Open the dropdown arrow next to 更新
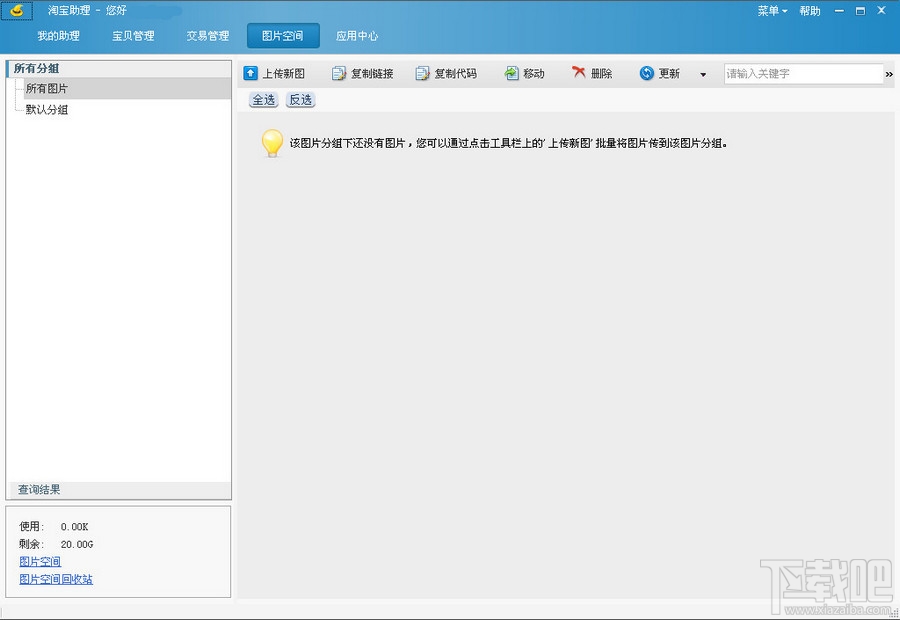This screenshot has width=900, height=620. pos(703,74)
